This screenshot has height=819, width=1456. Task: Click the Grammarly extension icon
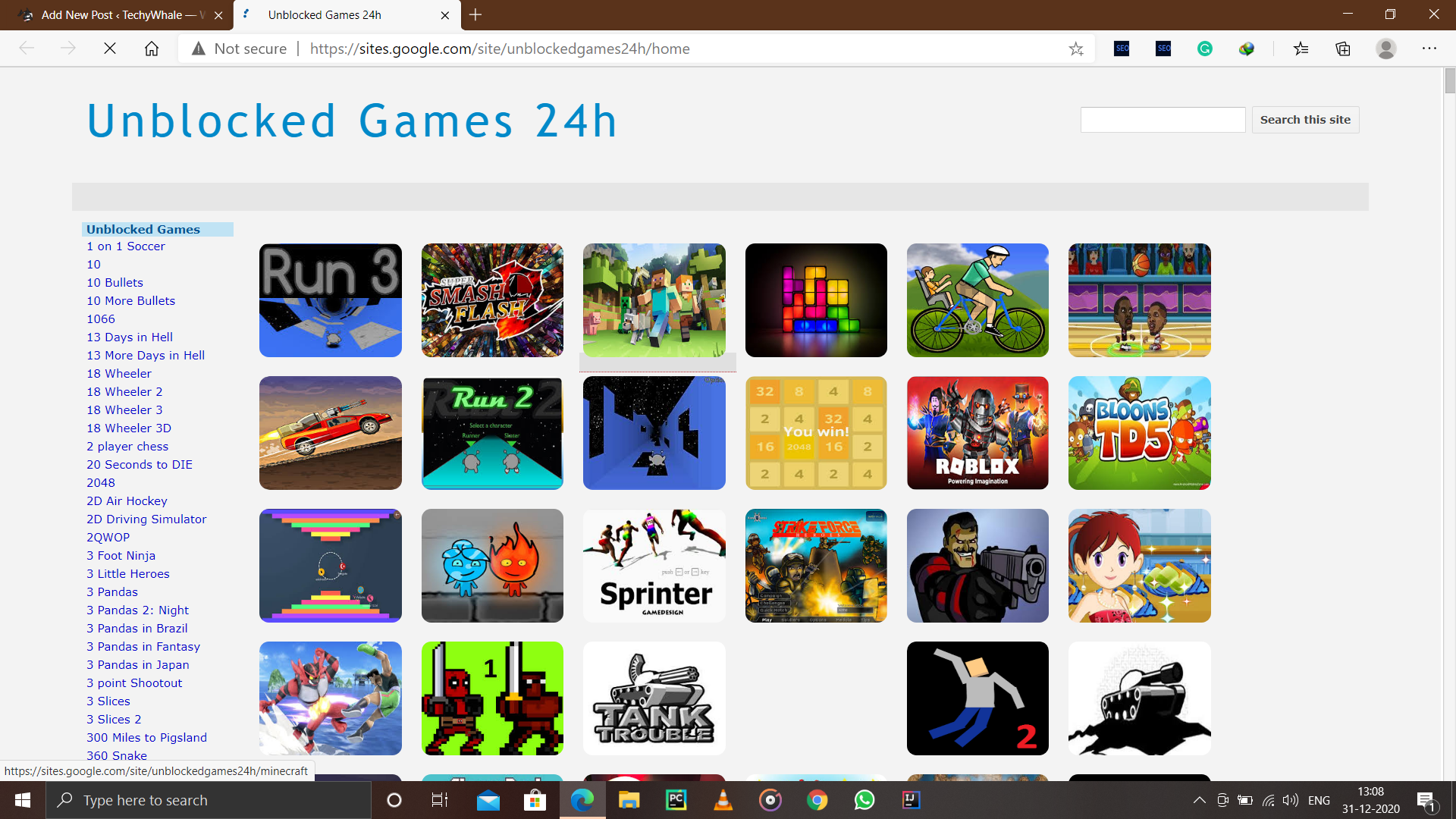point(1205,49)
